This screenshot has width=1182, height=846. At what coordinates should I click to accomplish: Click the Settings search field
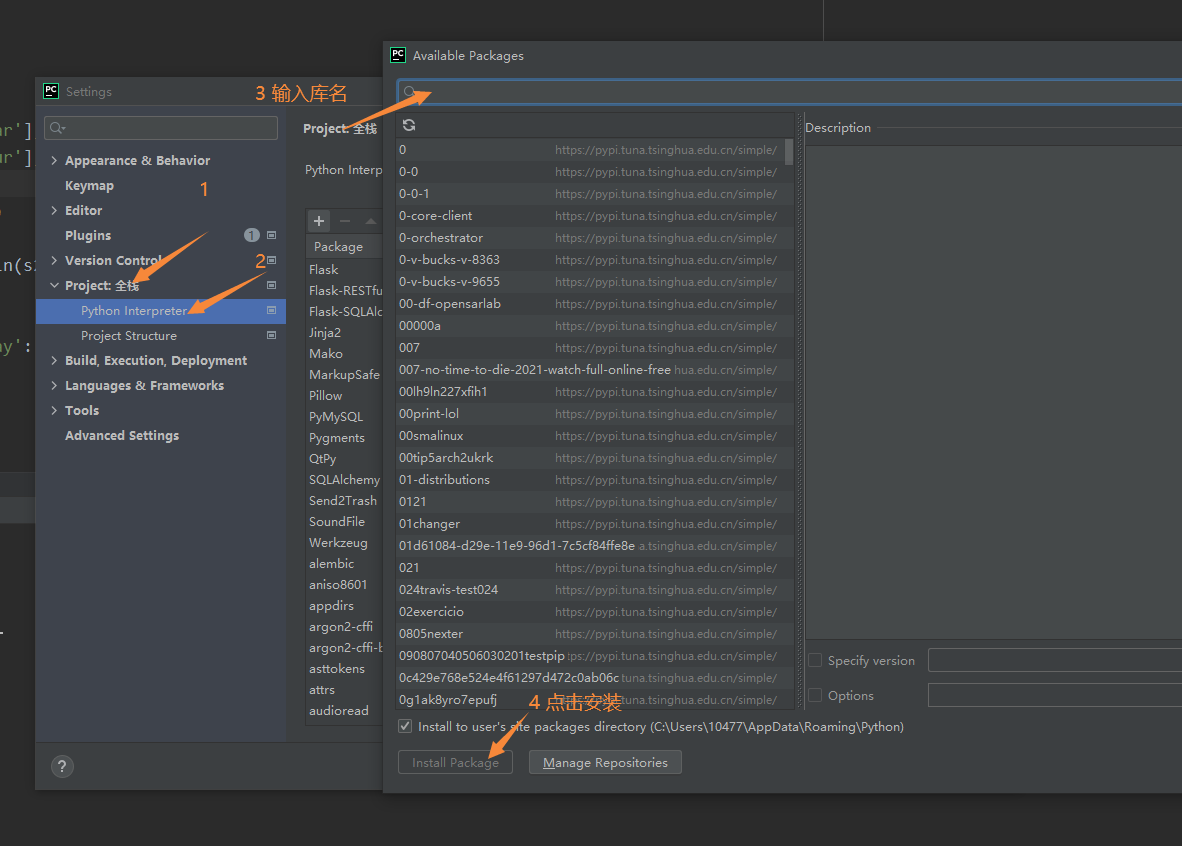click(161, 128)
